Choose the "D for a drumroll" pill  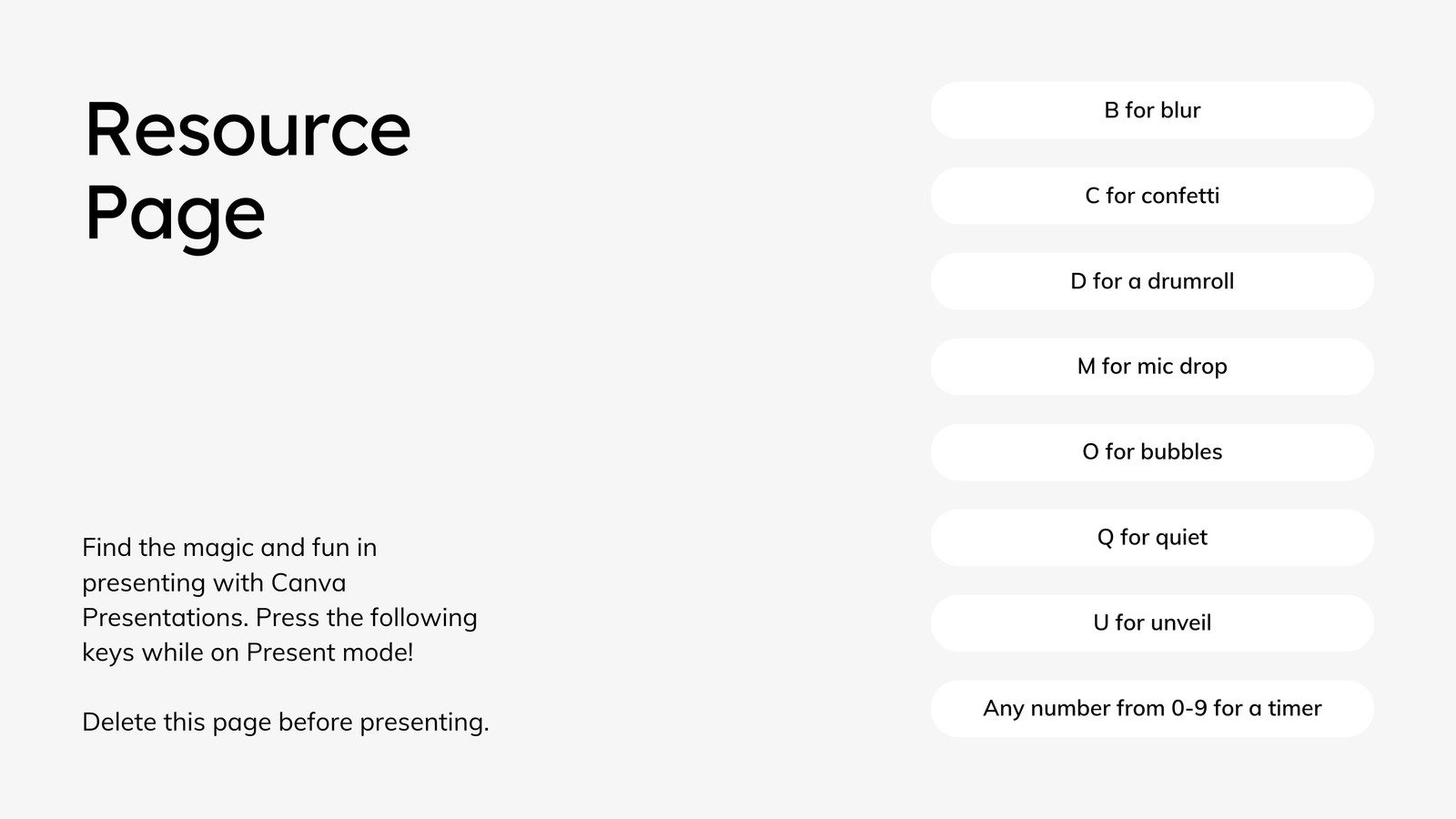click(1152, 281)
